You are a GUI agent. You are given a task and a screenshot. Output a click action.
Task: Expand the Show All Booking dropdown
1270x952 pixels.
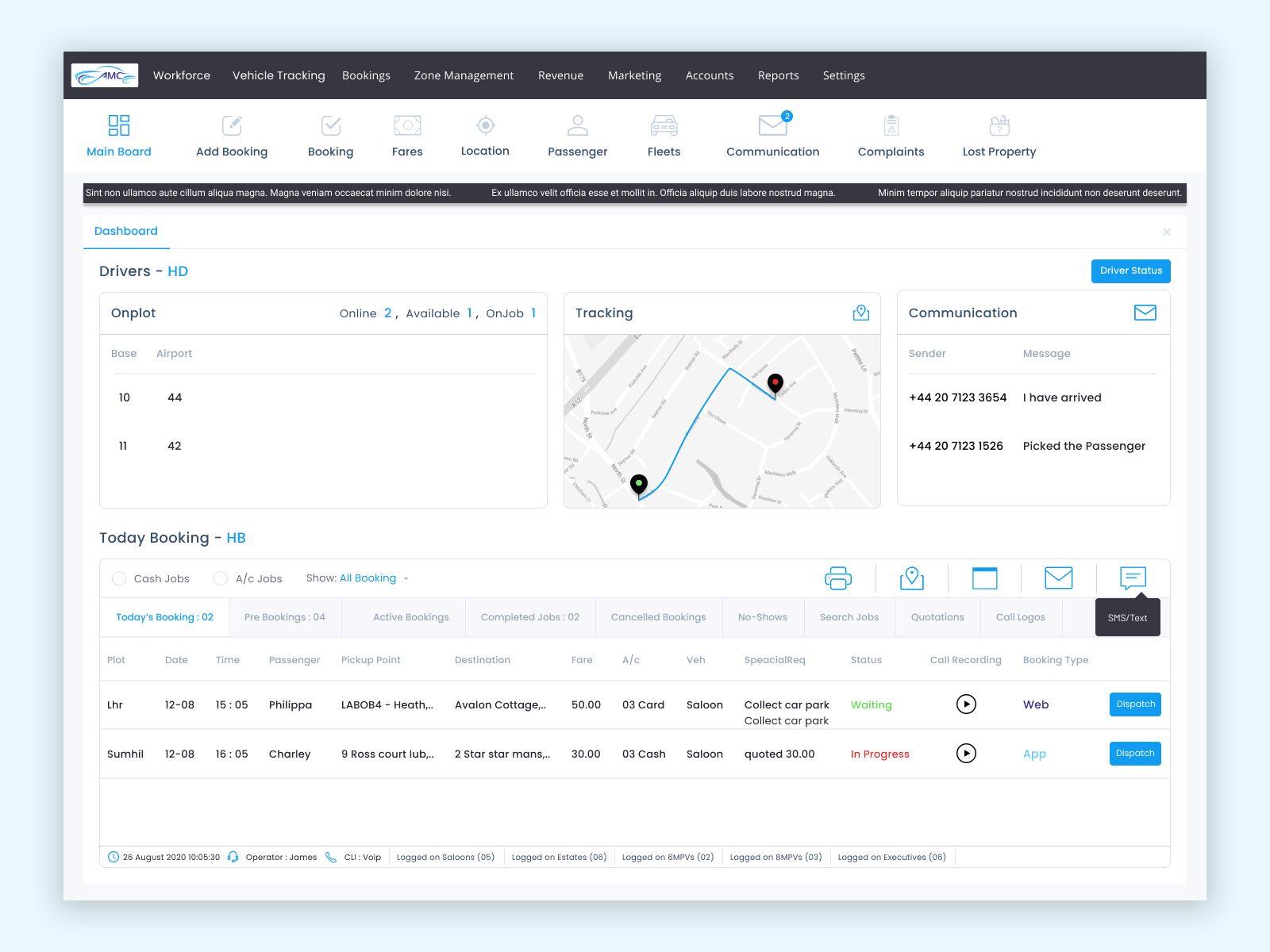373,578
